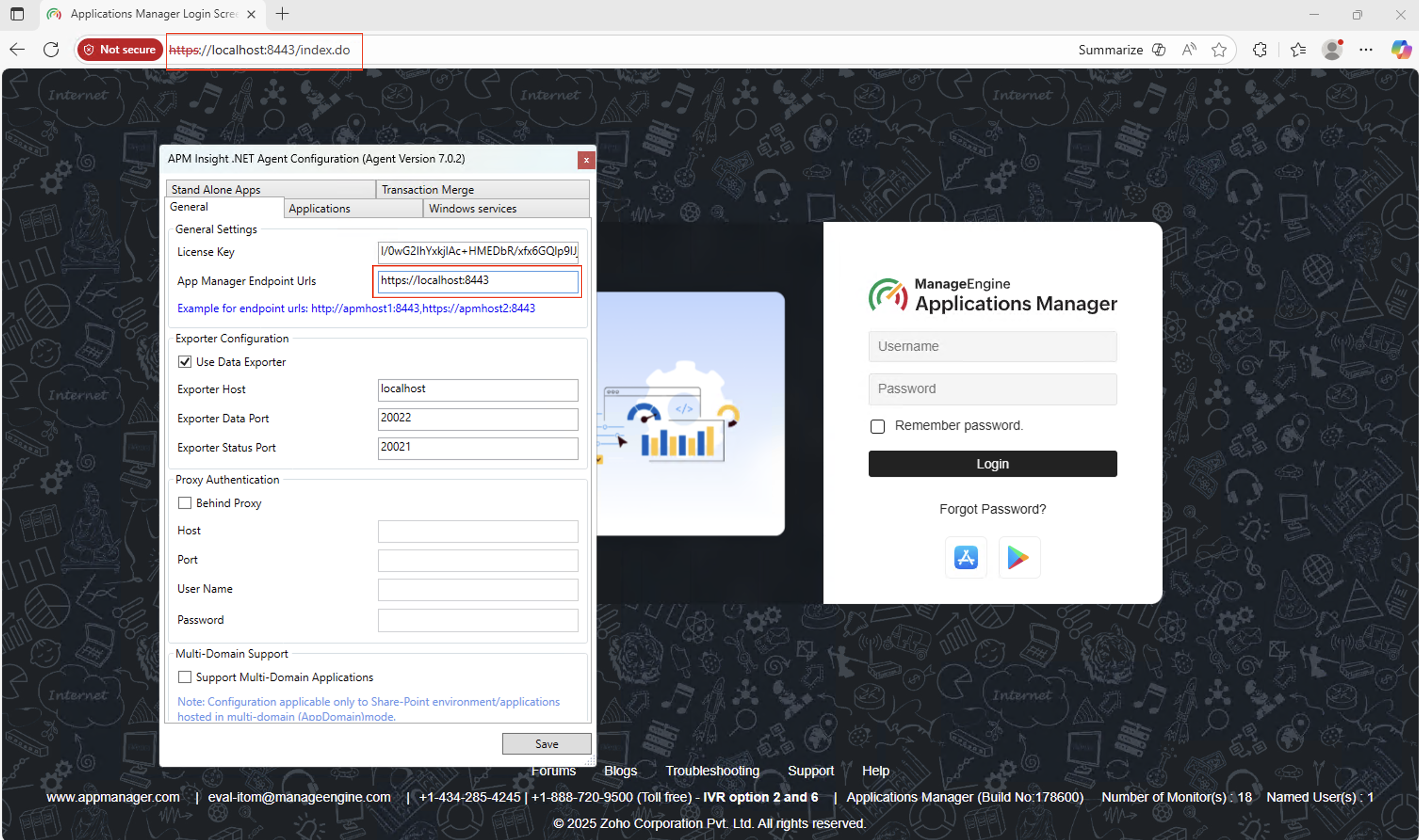
Task: Click the favorites star icon in address bar
Action: (1219, 50)
